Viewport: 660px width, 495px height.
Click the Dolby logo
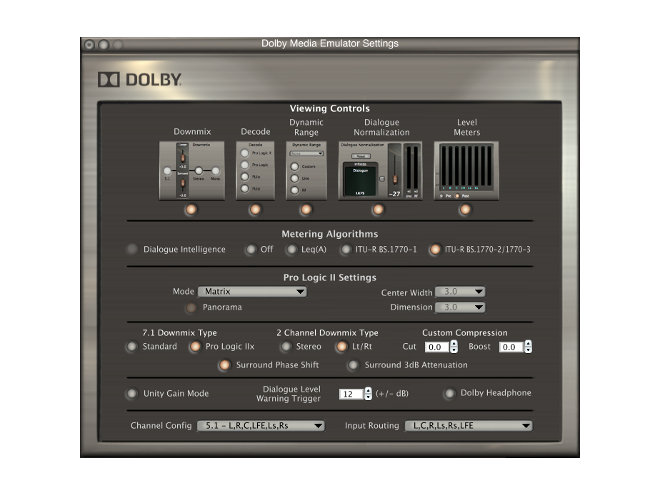tap(140, 80)
